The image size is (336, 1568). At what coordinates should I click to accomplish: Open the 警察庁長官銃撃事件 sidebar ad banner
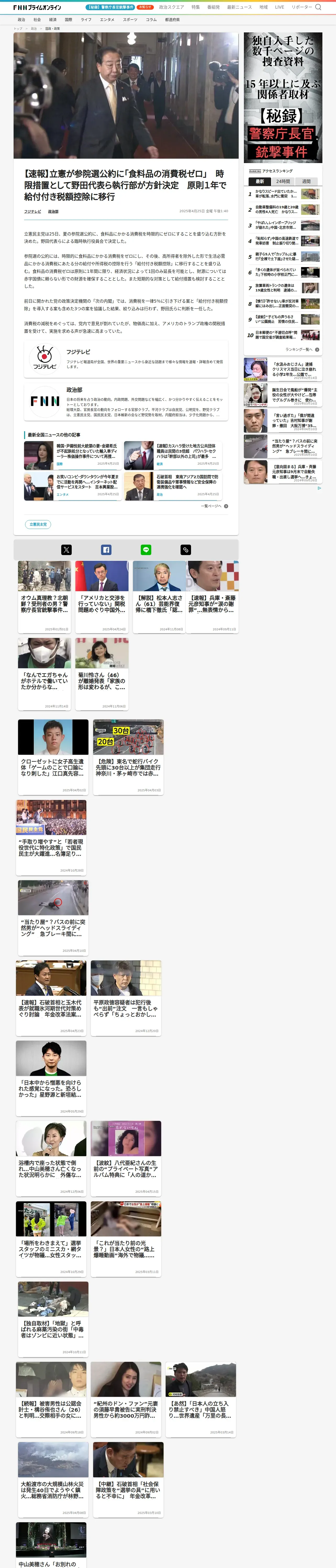tap(283, 97)
